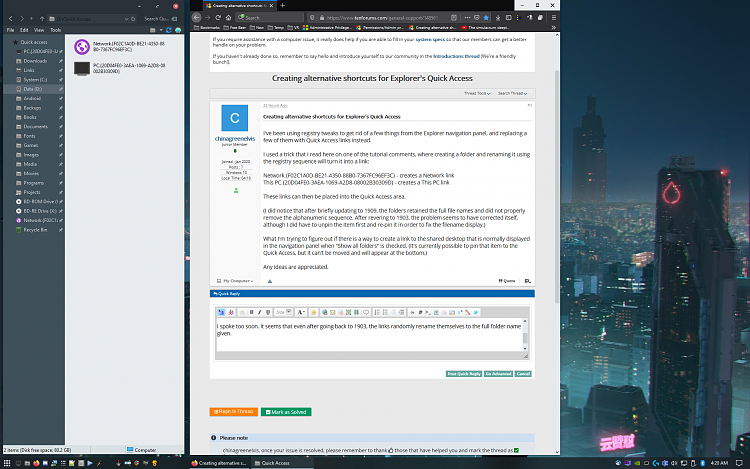Open The simulacrum YouTube bookmark
The image size is (750, 469).
[485, 28]
